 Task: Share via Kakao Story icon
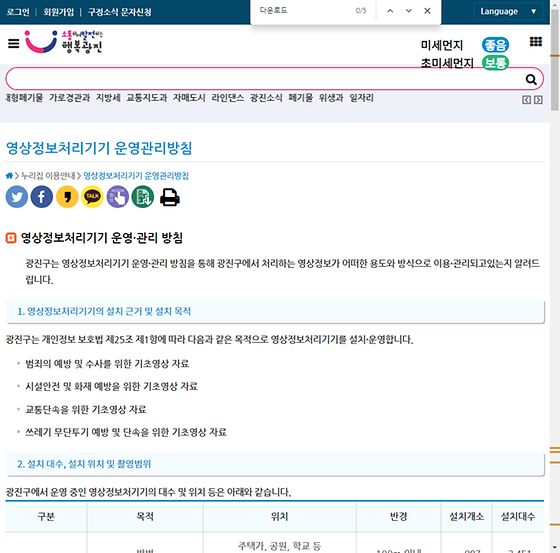click(67, 197)
